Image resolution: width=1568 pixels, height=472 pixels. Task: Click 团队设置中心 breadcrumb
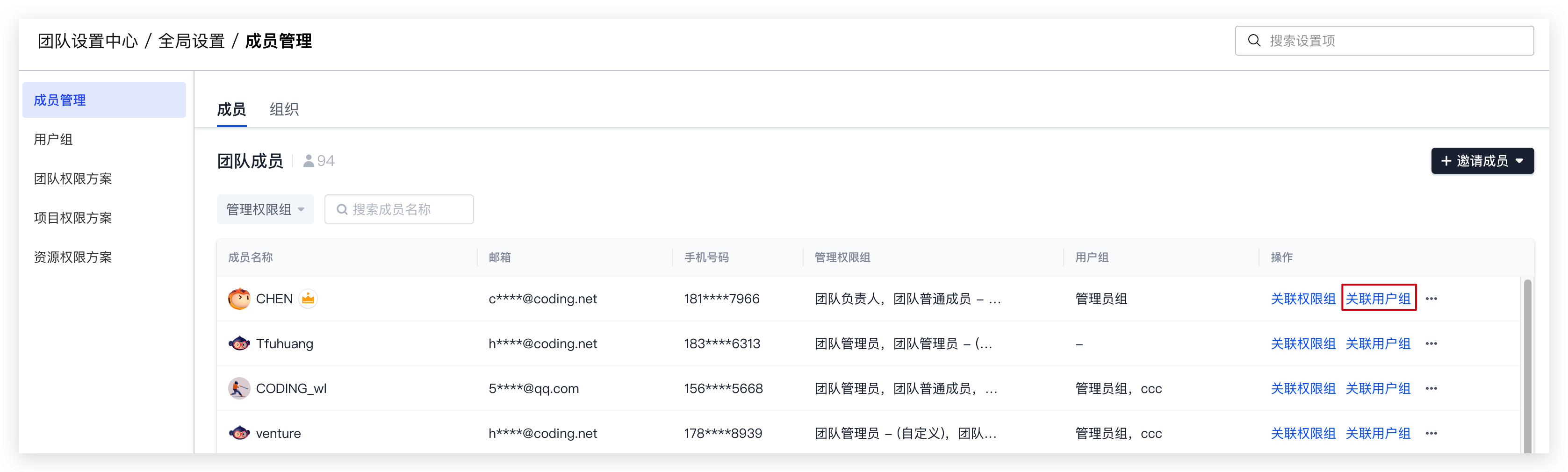coord(87,41)
